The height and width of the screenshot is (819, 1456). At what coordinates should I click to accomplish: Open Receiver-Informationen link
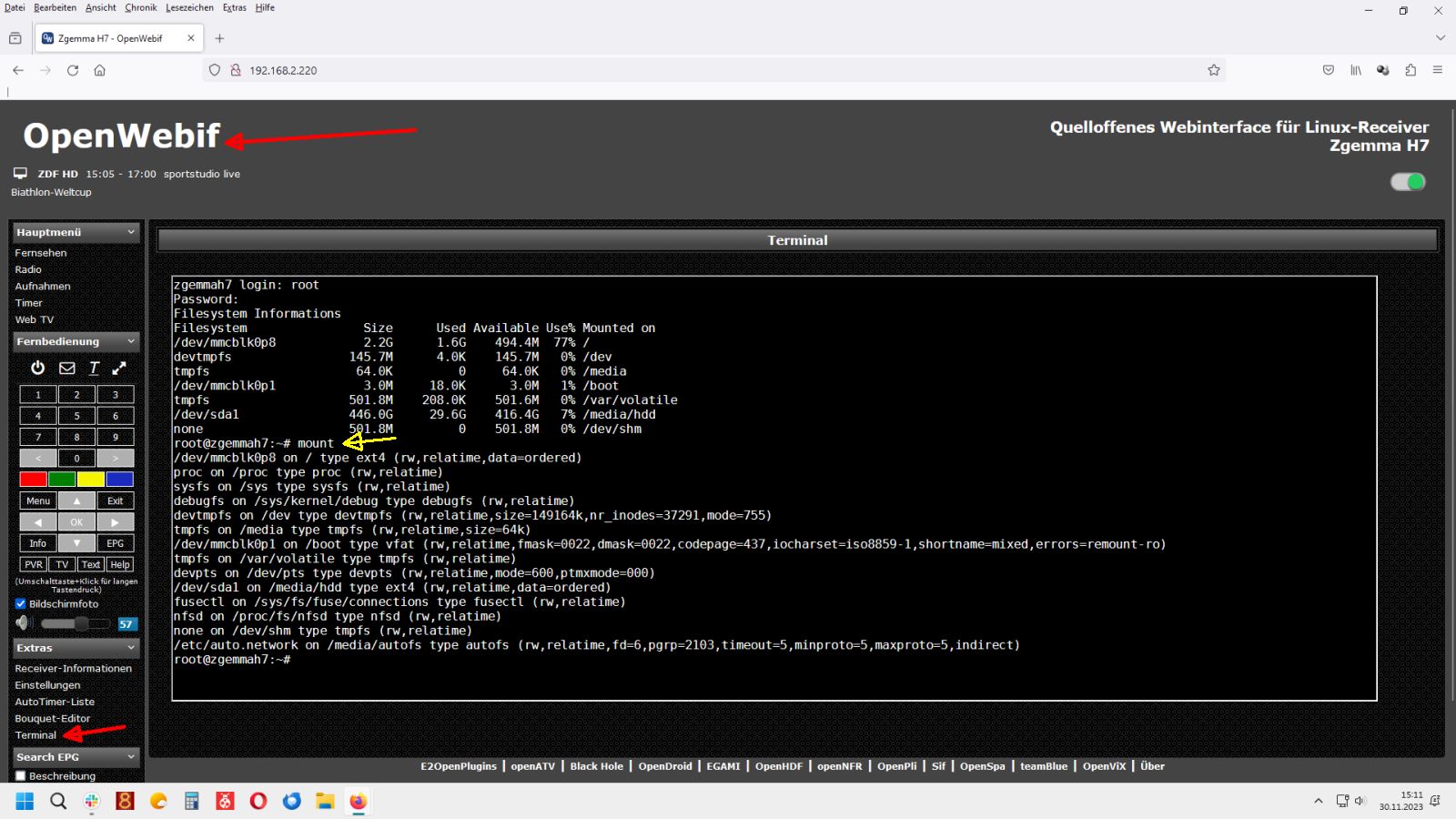[x=73, y=668]
